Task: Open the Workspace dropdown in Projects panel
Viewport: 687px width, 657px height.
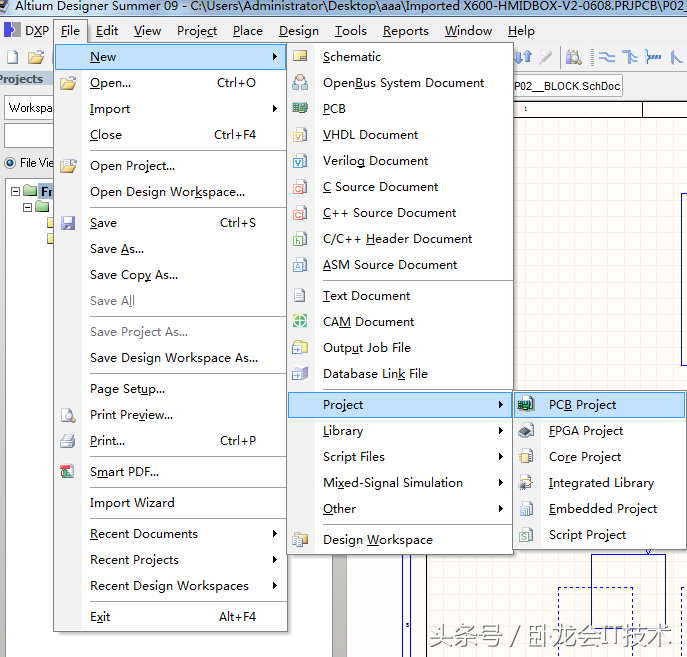Action: [x=29, y=108]
